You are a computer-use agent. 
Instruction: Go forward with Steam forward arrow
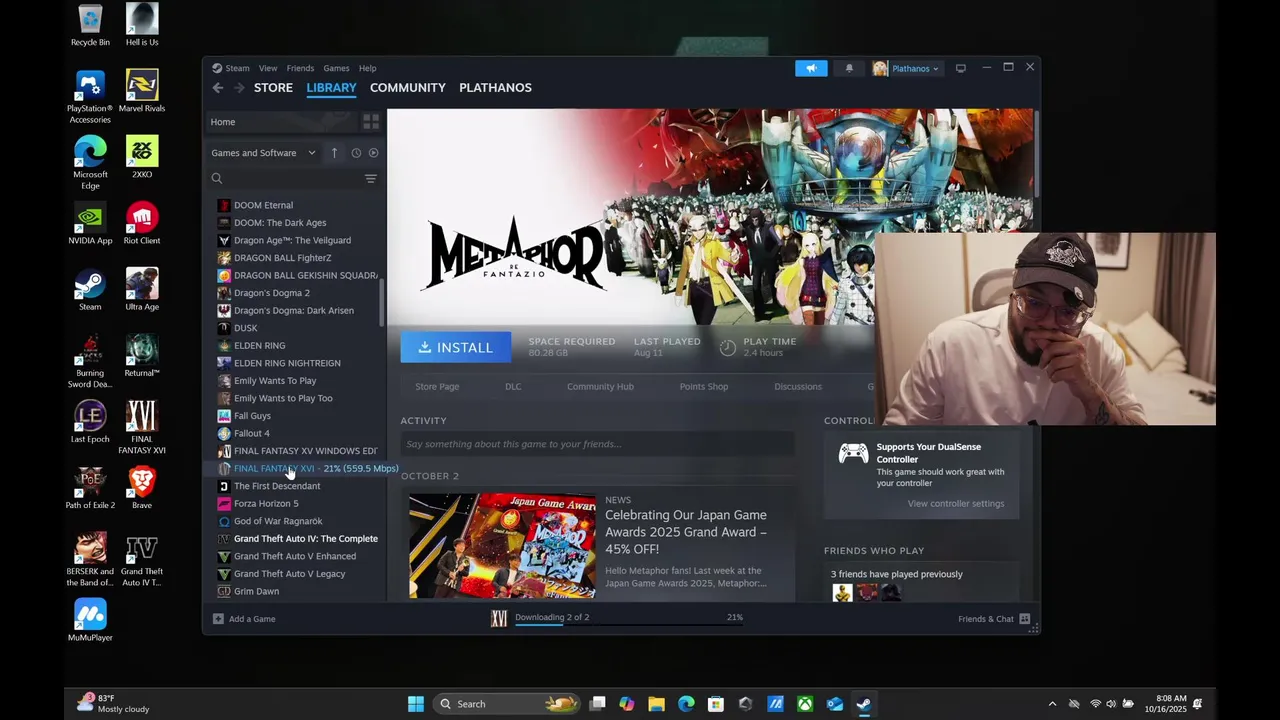coord(239,88)
